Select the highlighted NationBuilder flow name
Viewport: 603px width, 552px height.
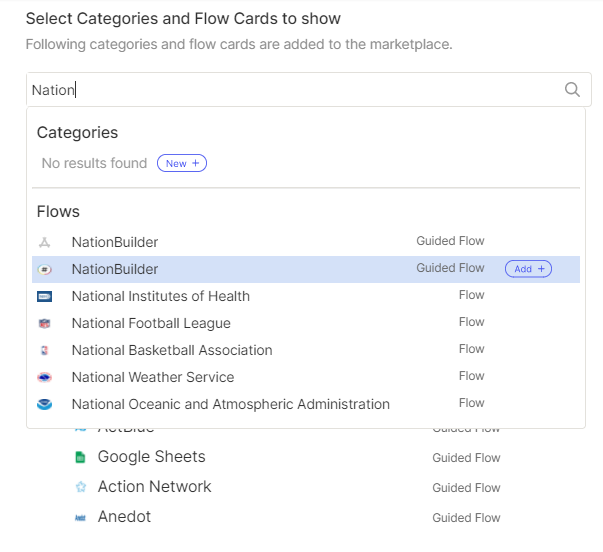point(115,269)
